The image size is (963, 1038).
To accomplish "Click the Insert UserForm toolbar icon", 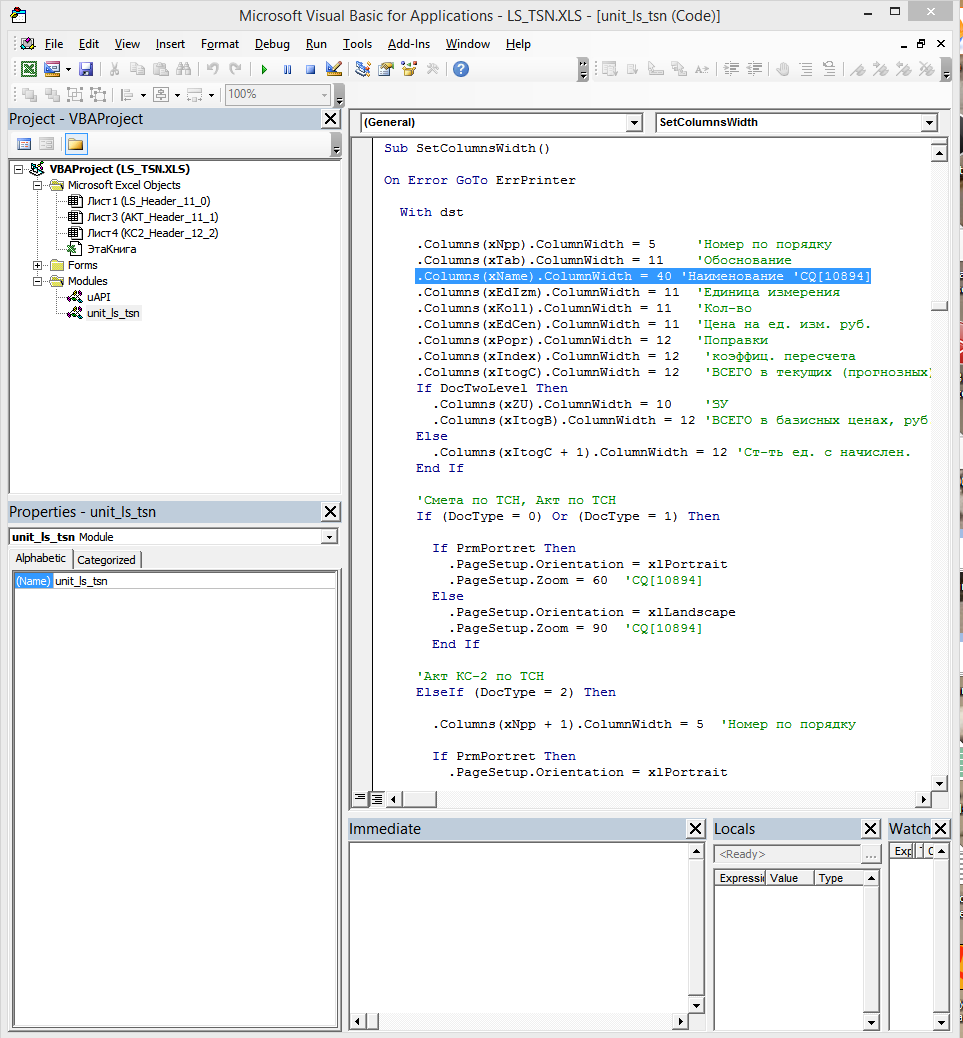I will click(52, 69).
